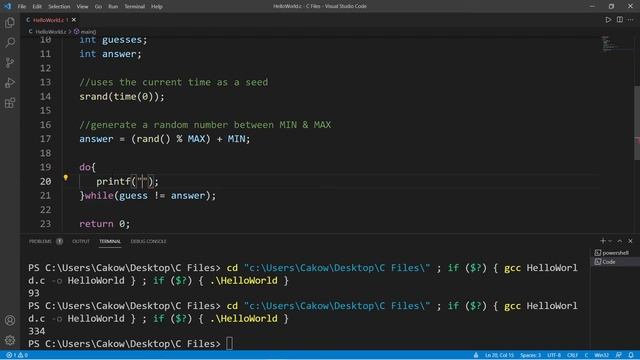
Task: Split the editor to the right
Action: pos(620,20)
